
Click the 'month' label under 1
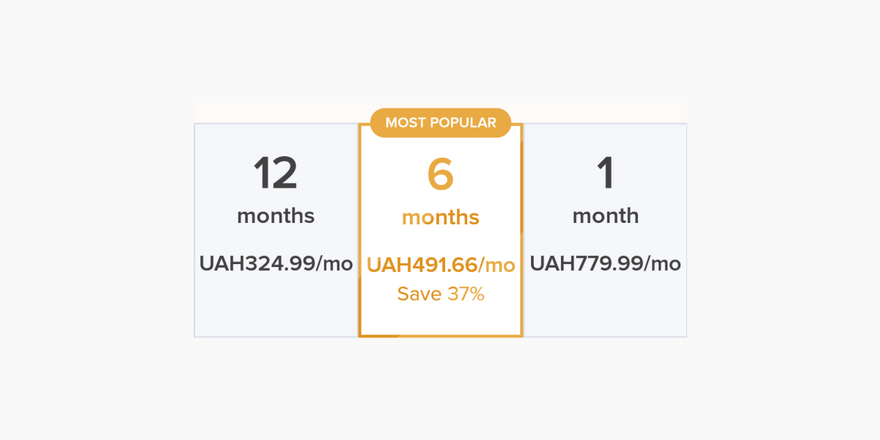(x=606, y=216)
